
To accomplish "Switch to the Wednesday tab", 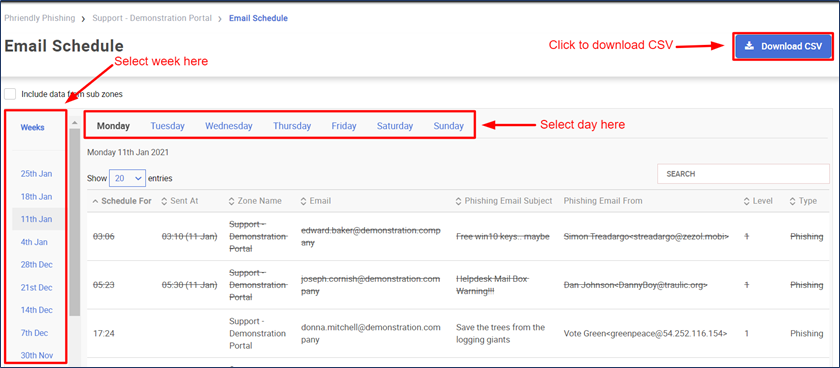I will pyautogui.click(x=229, y=126).
